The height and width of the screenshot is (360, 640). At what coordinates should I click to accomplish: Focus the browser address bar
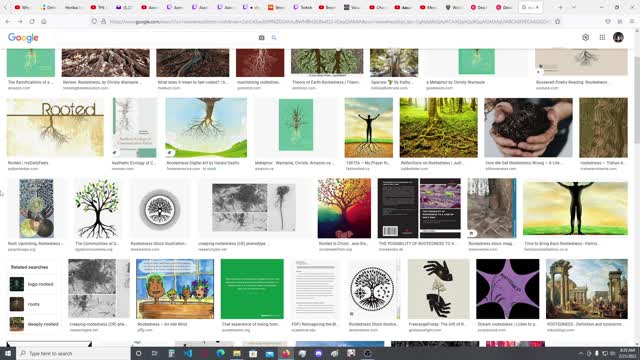click(x=327, y=21)
